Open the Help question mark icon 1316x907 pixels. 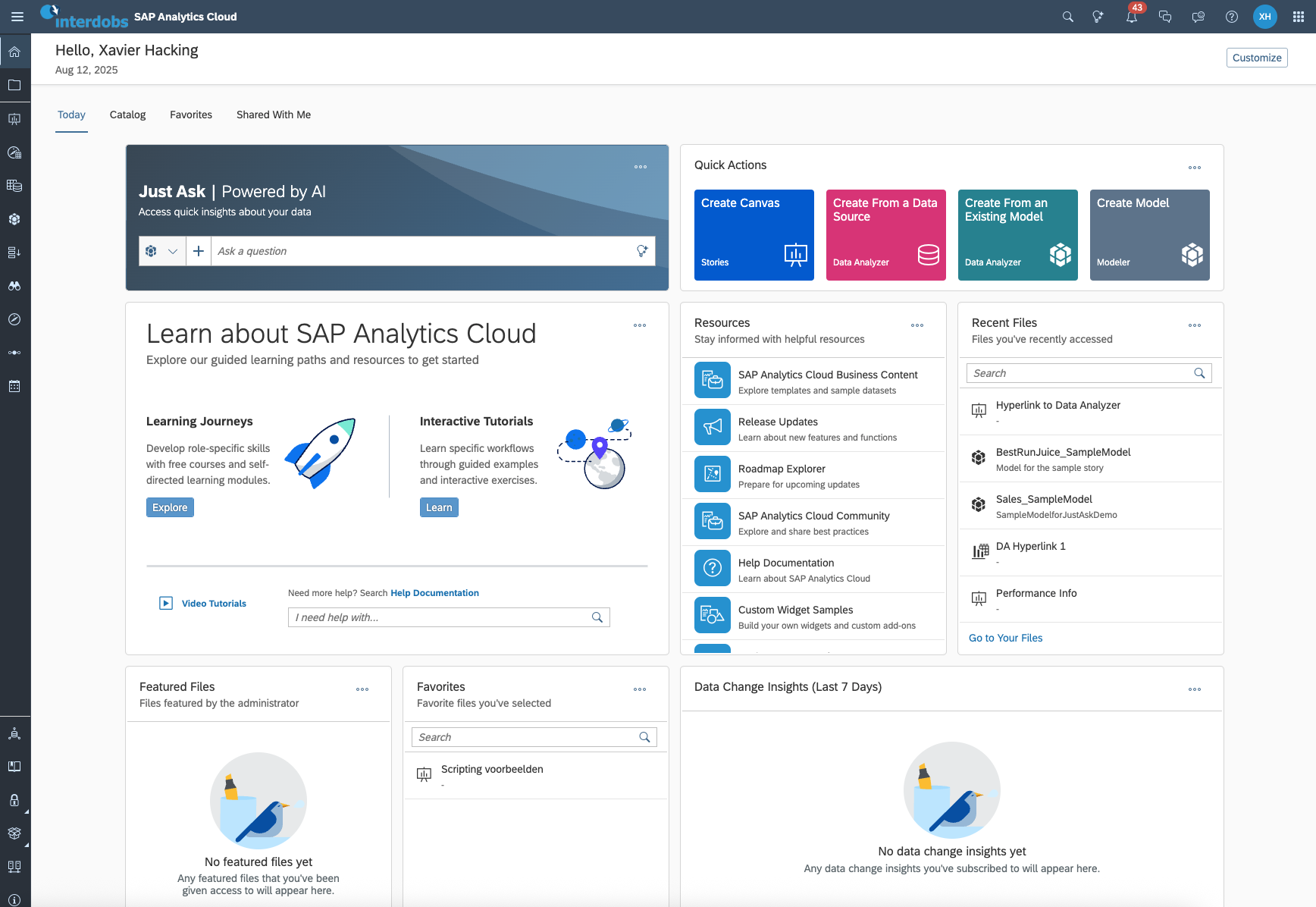1231,16
